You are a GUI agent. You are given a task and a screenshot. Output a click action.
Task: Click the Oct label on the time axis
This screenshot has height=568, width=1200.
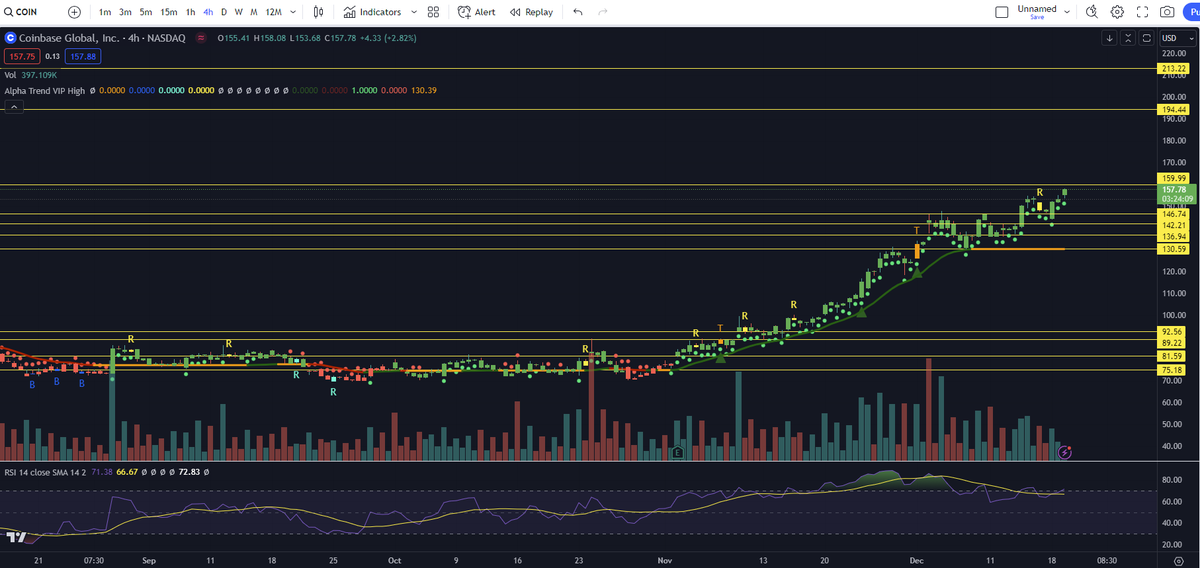(x=393, y=561)
